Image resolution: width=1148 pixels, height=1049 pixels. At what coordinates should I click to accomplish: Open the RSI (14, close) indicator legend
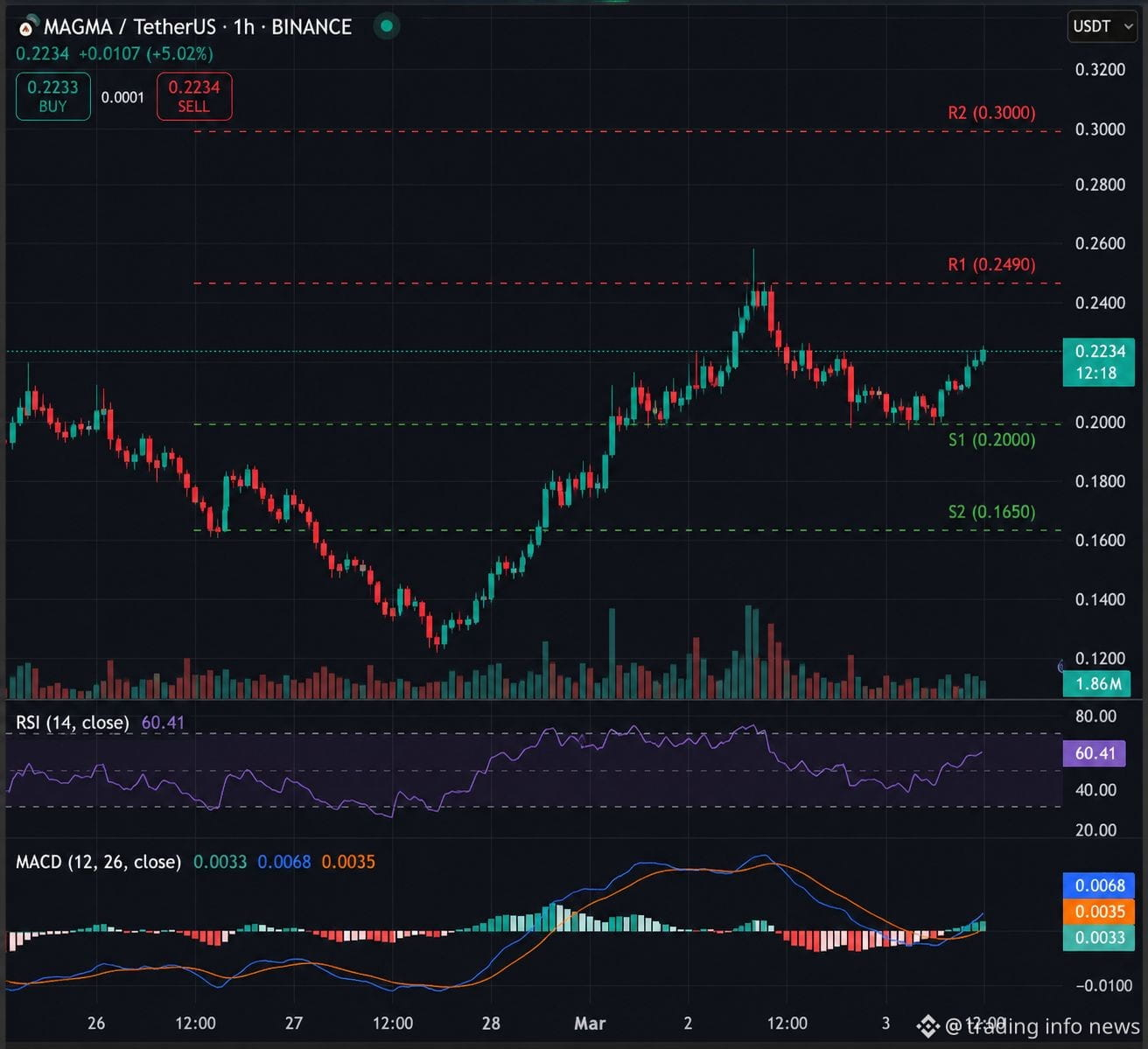tap(73, 723)
